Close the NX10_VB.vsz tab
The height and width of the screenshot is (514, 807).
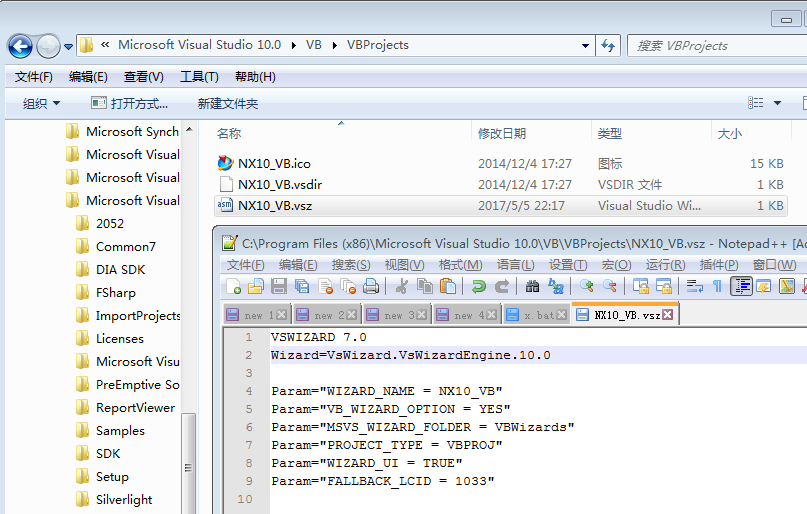668,315
